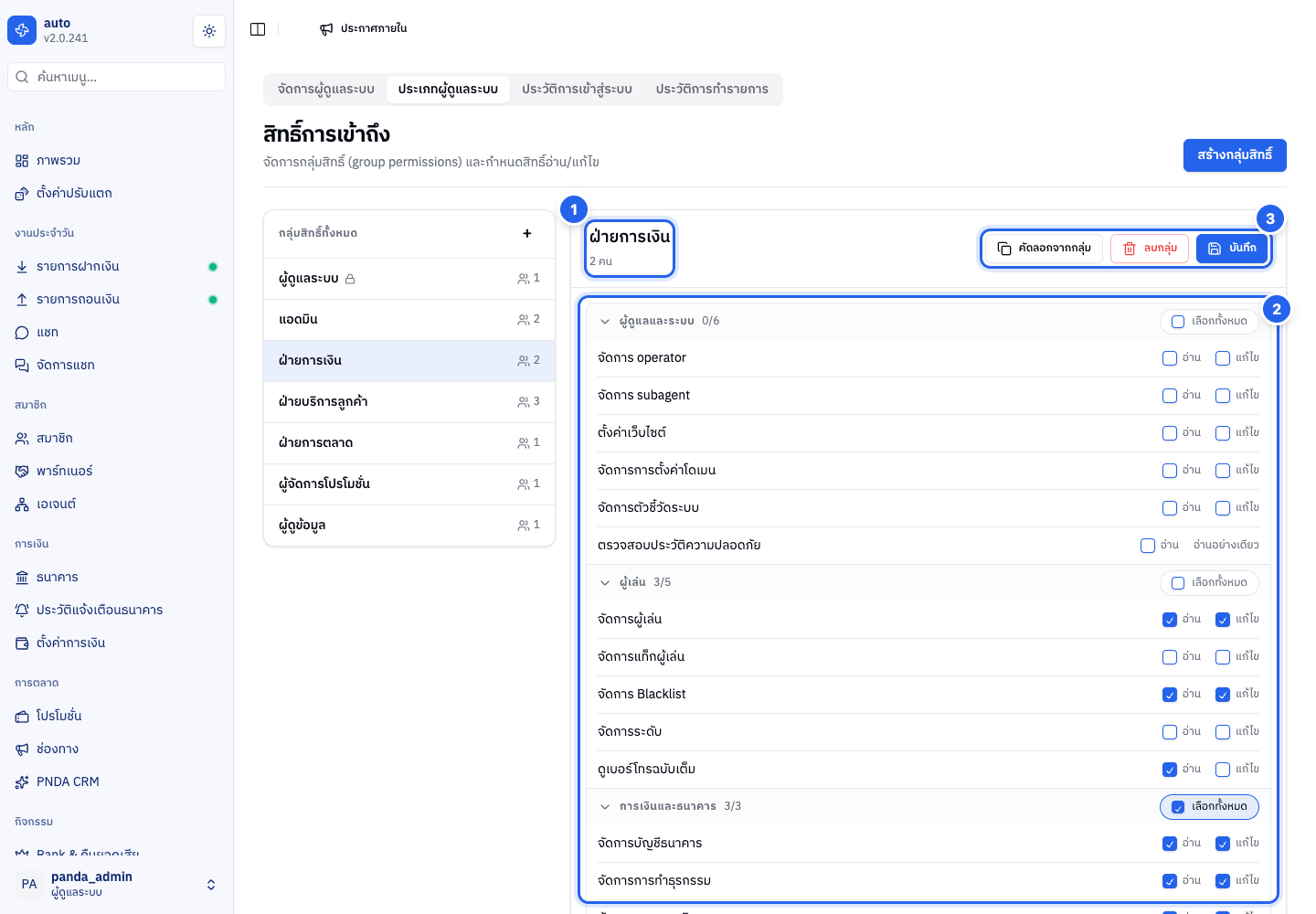This screenshot has width=1316, height=914.
Task: Click the megaphone announcement icon in header
Action: 326,29
